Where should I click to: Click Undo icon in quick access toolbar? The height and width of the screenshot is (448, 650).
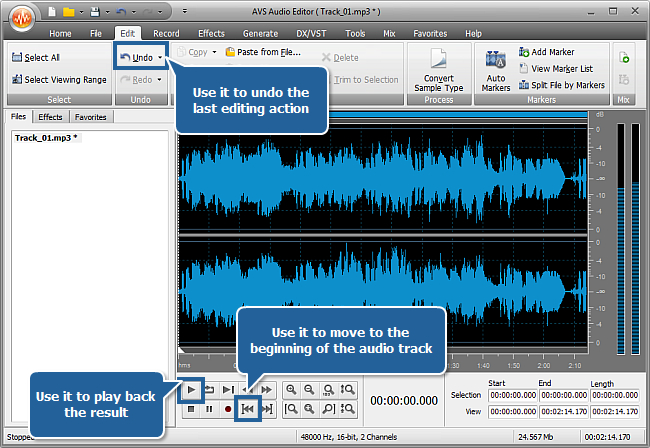(121, 12)
